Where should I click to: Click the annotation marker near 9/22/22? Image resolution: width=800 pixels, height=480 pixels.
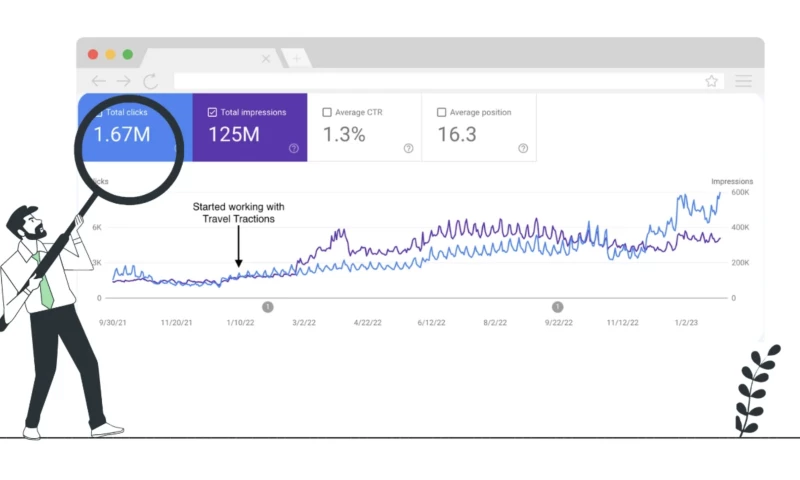[x=557, y=307]
